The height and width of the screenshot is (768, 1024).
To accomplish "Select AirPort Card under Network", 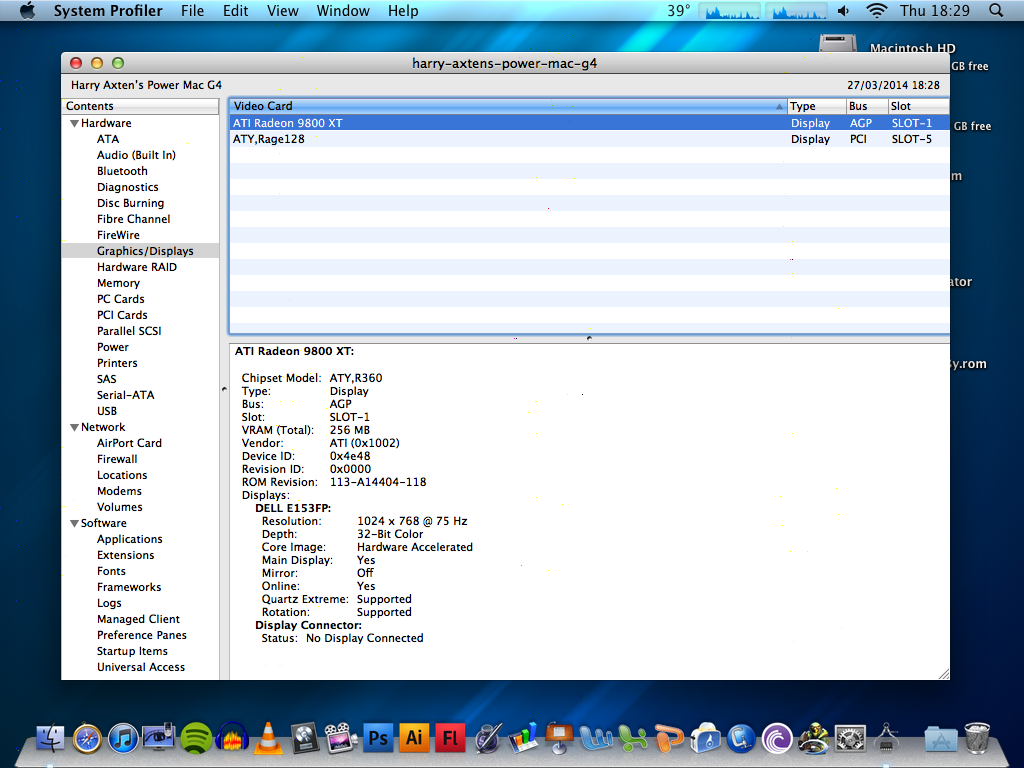I will pyautogui.click(x=129, y=443).
